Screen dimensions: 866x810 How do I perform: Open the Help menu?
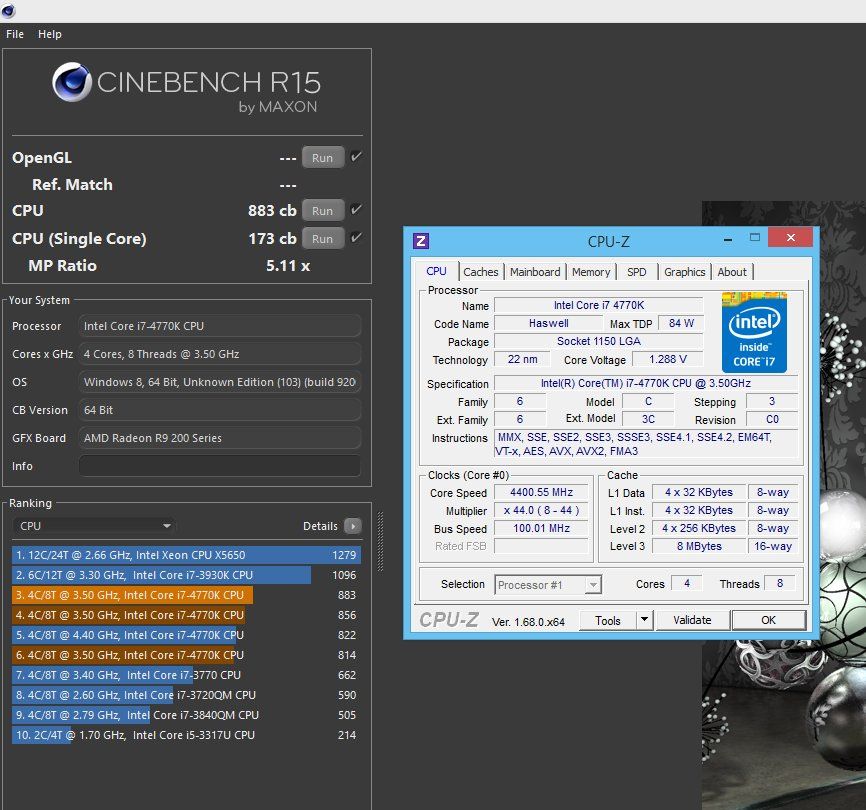coord(50,34)
